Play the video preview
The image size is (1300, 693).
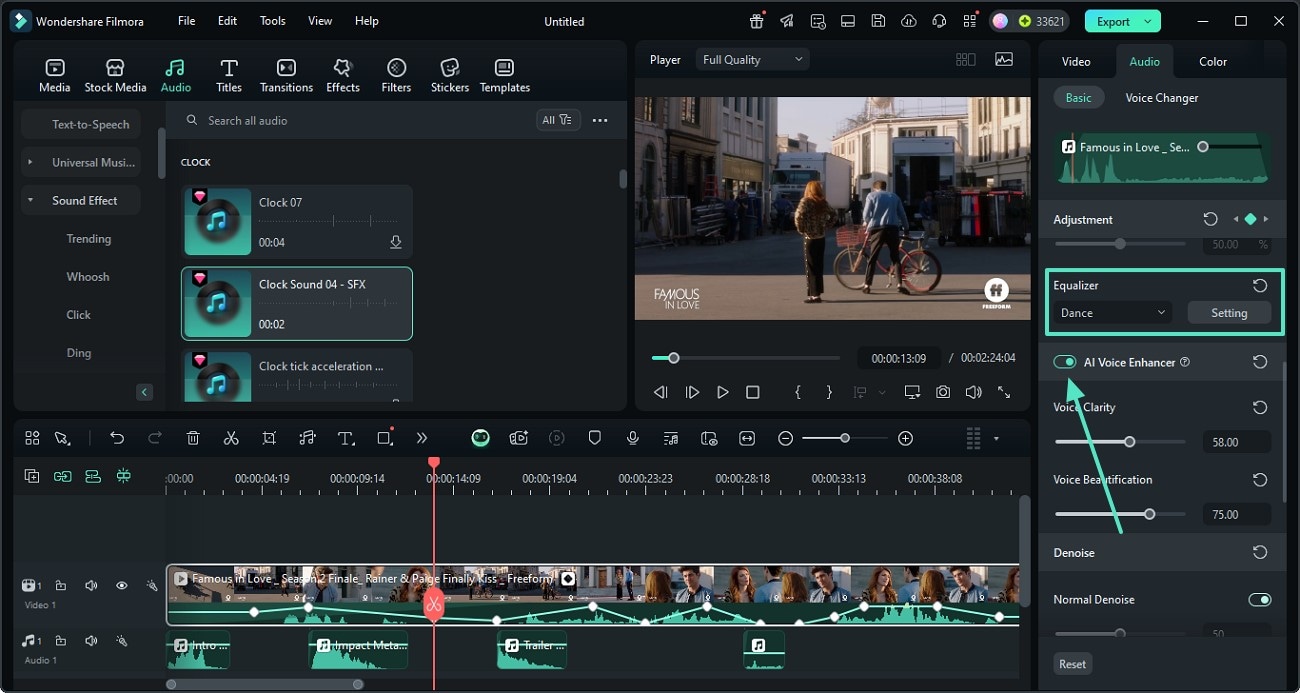[x=722, y=392]
